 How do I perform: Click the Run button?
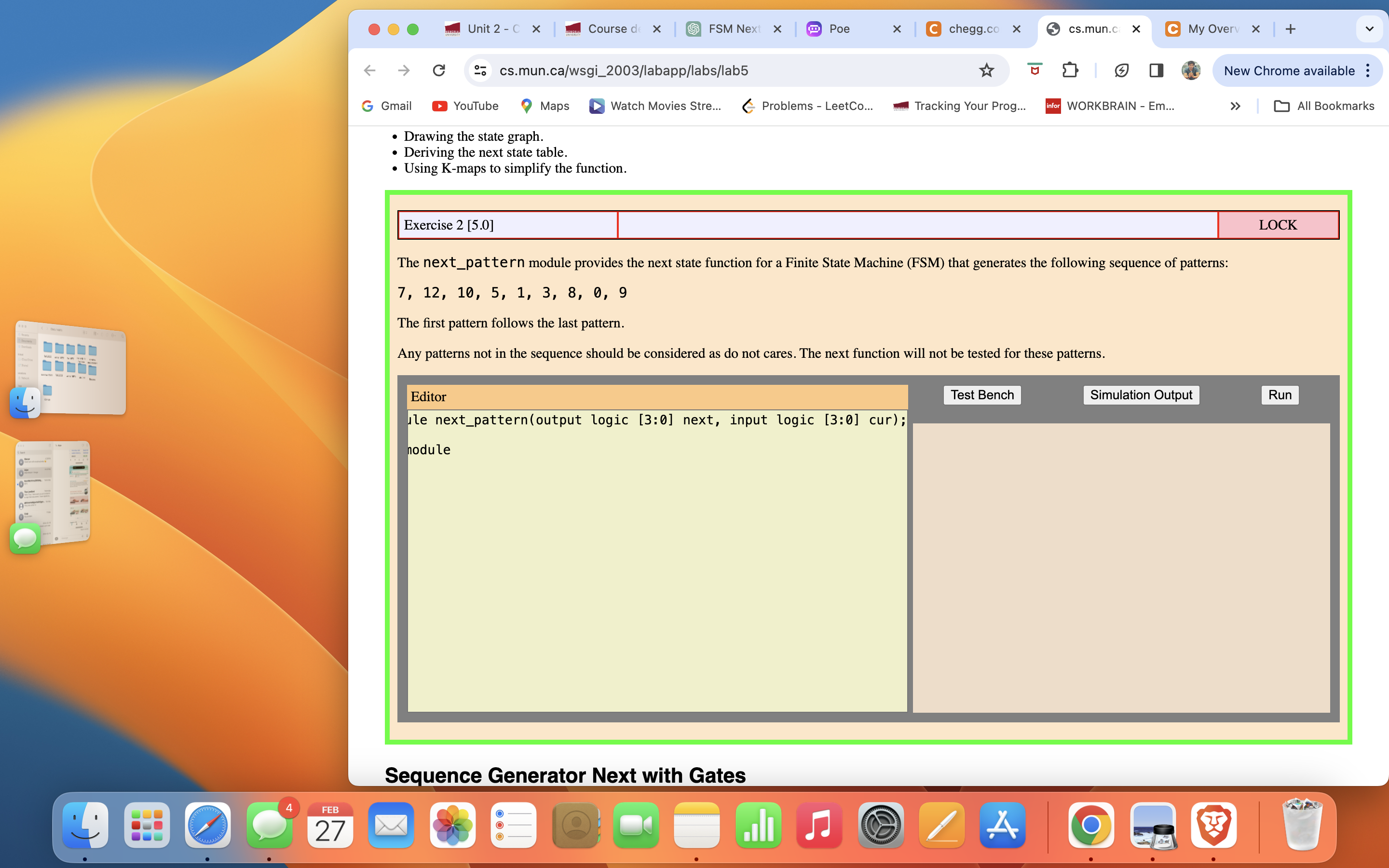click(x=1280, y=395)
